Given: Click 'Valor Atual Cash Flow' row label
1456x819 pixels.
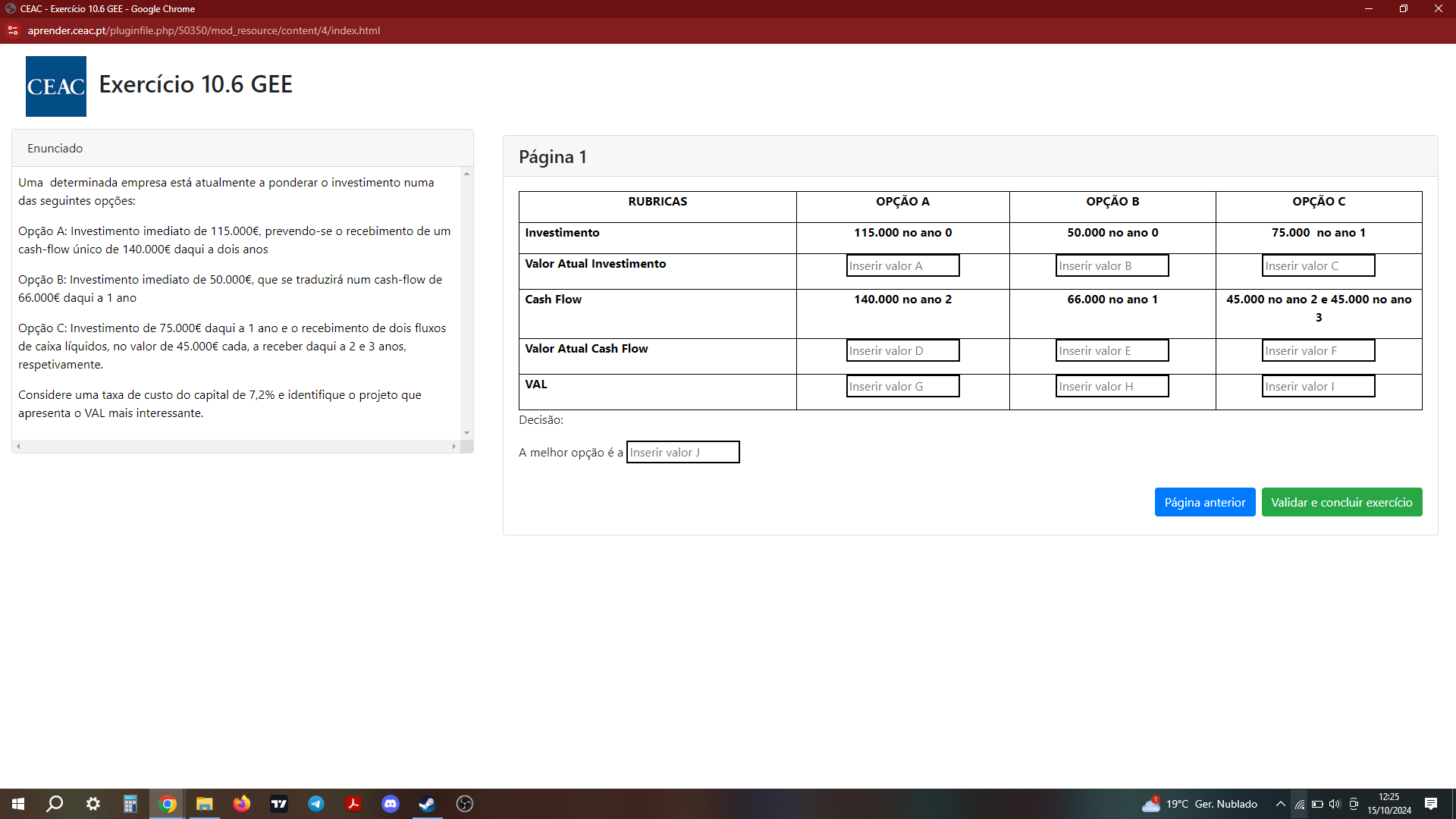Looking at the screenshot, I should click(x=586, y=349).
